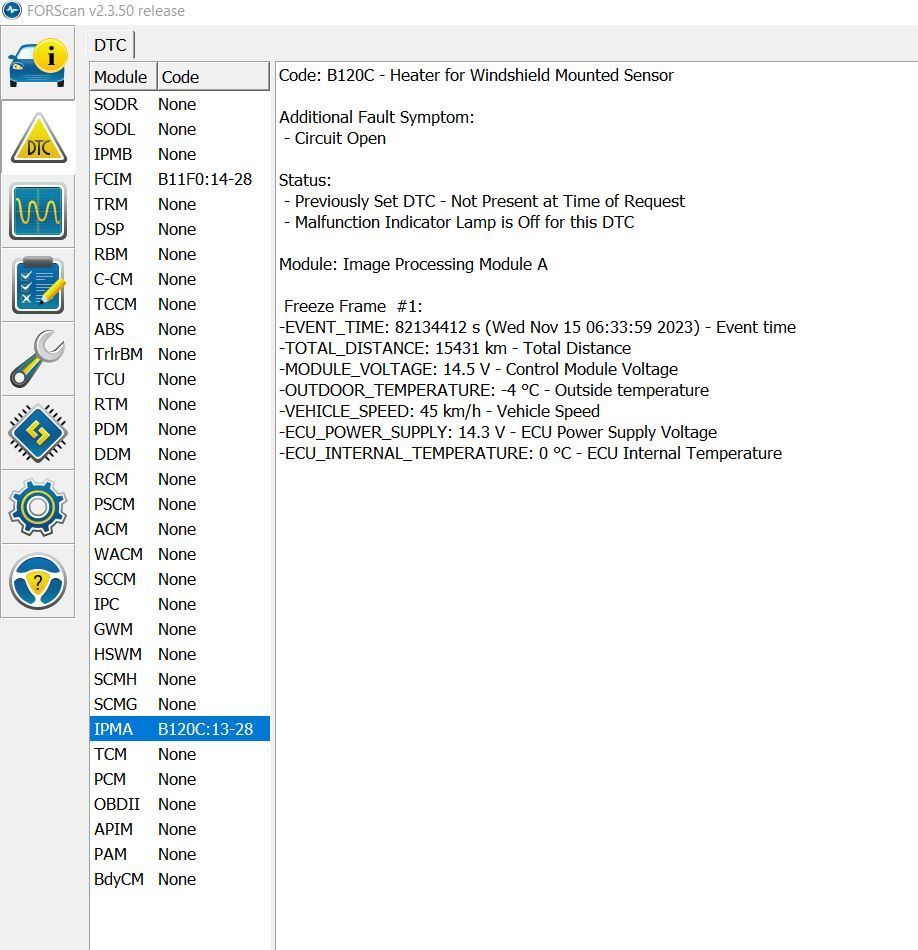Select the ABS module row
The width and height of the screenshot is (918, 950).
tap(180, 329)
